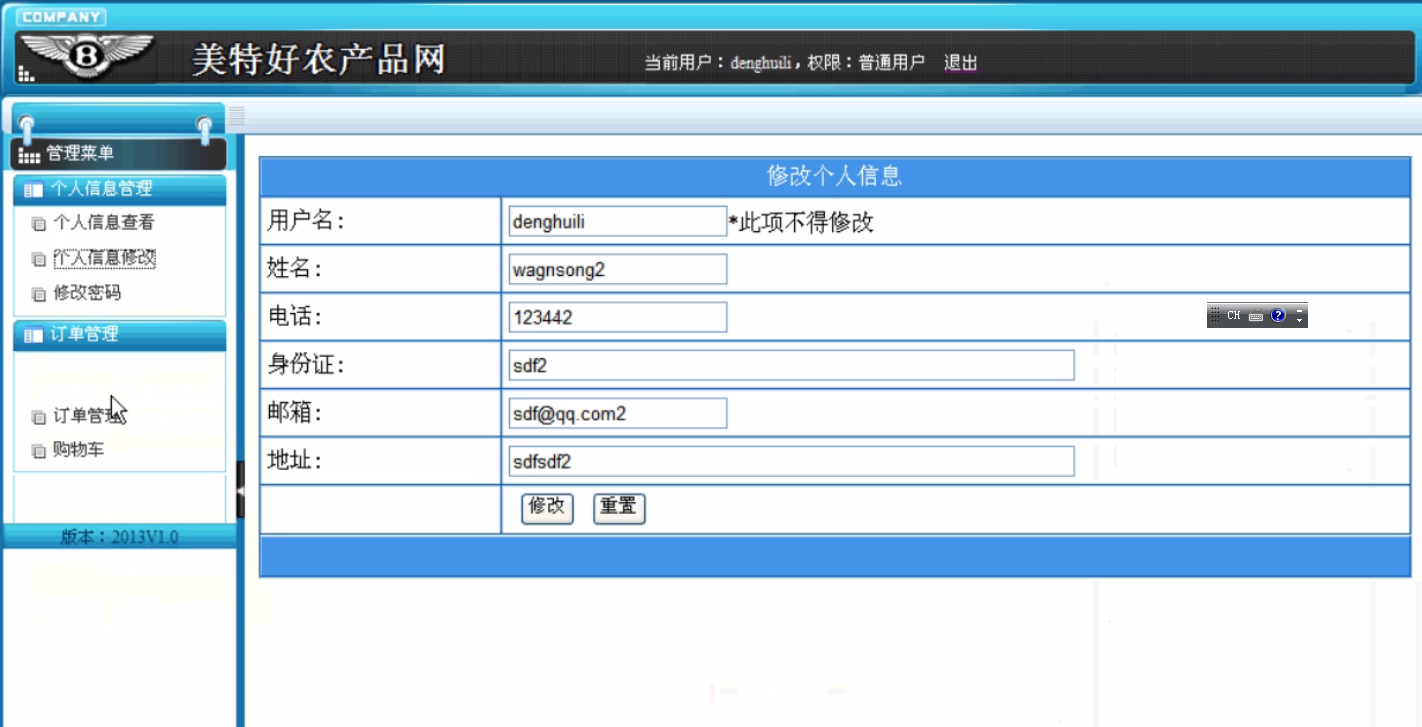This screenshot has height=727, width=1422.
Task: Open 个人信息查看 in sidebar
Action: [x=104, y=223]
